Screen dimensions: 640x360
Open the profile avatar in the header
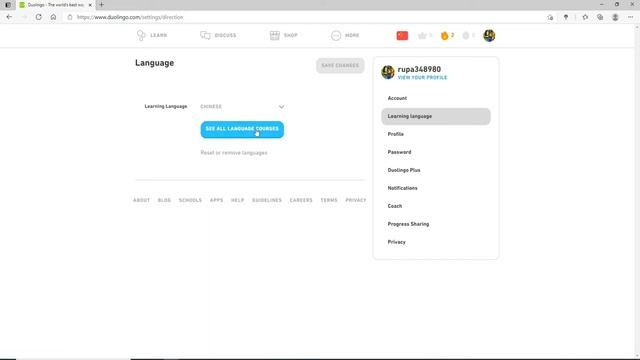(489, 36)
